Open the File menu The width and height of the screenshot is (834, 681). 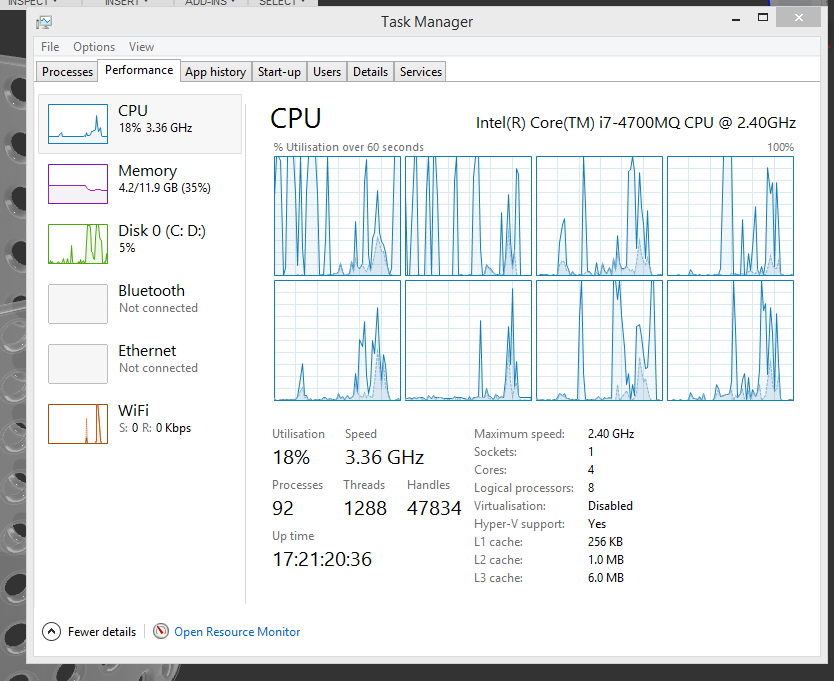point(49,46)
